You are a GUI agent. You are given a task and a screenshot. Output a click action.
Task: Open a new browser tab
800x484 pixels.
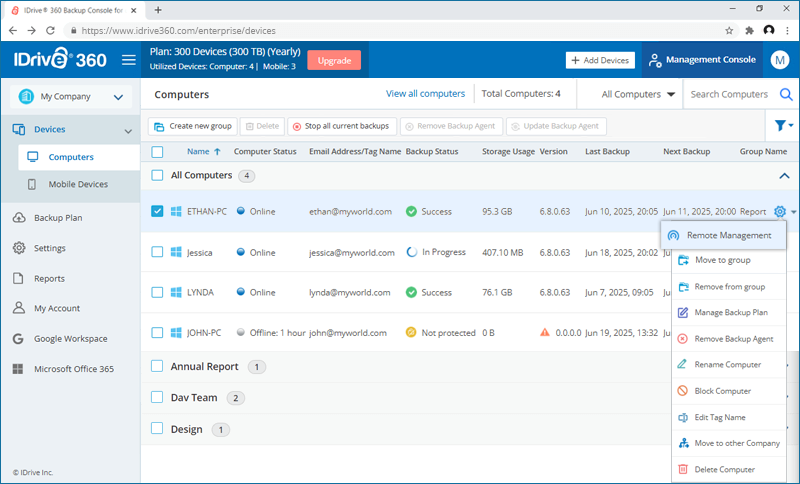(158, 10)
